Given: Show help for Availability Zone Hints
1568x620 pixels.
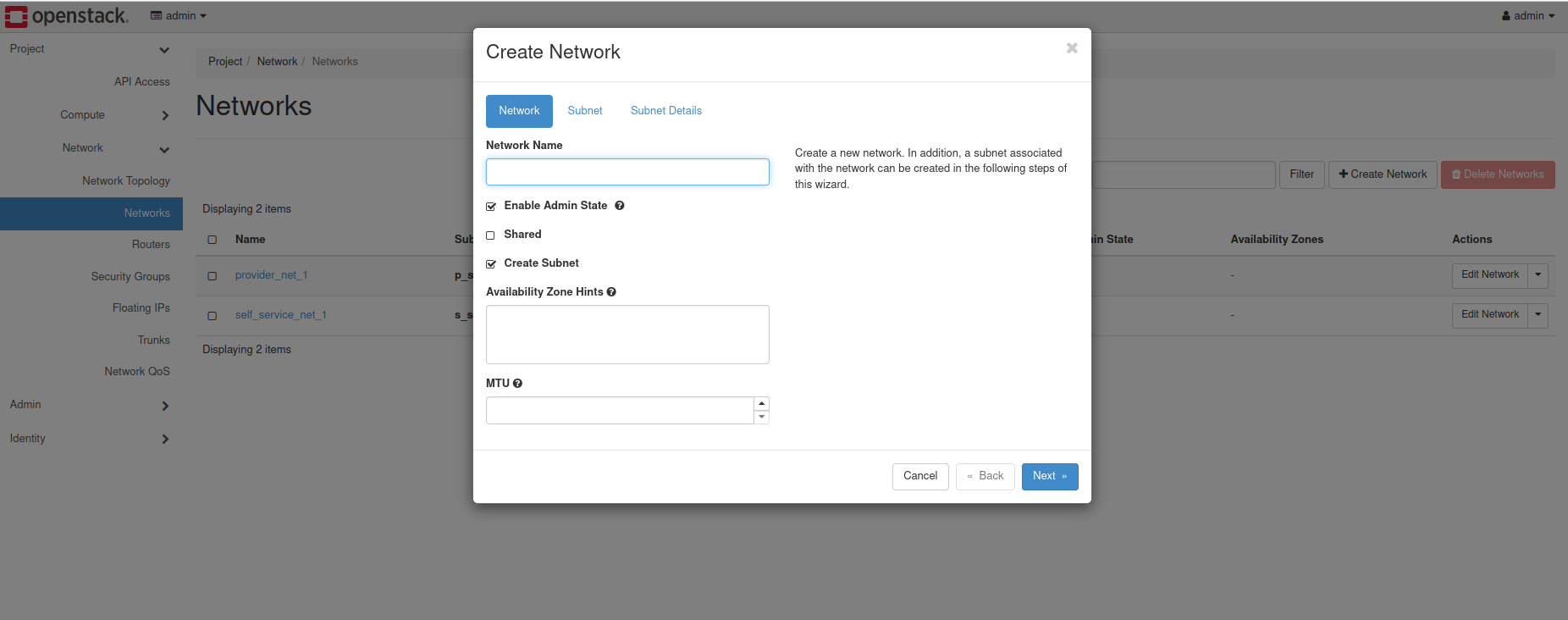Looking at the screenshot, I should coord(611,292).
